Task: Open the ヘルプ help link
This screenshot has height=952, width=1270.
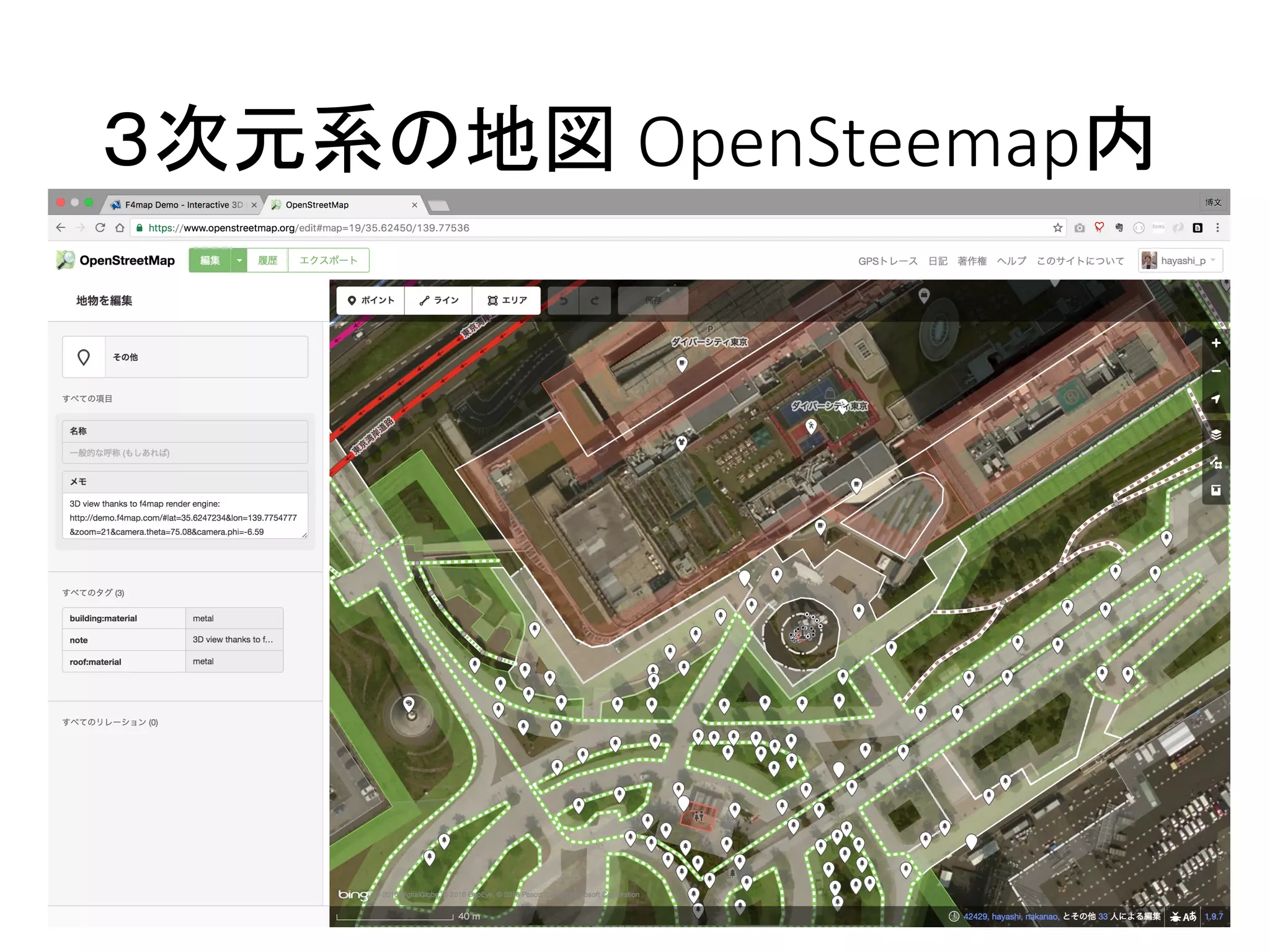Action: pos(1011,261)
